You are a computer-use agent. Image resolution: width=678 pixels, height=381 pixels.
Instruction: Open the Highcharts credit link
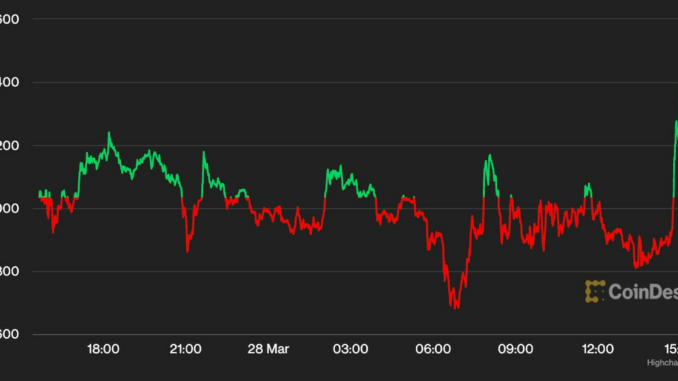(662, 363)
